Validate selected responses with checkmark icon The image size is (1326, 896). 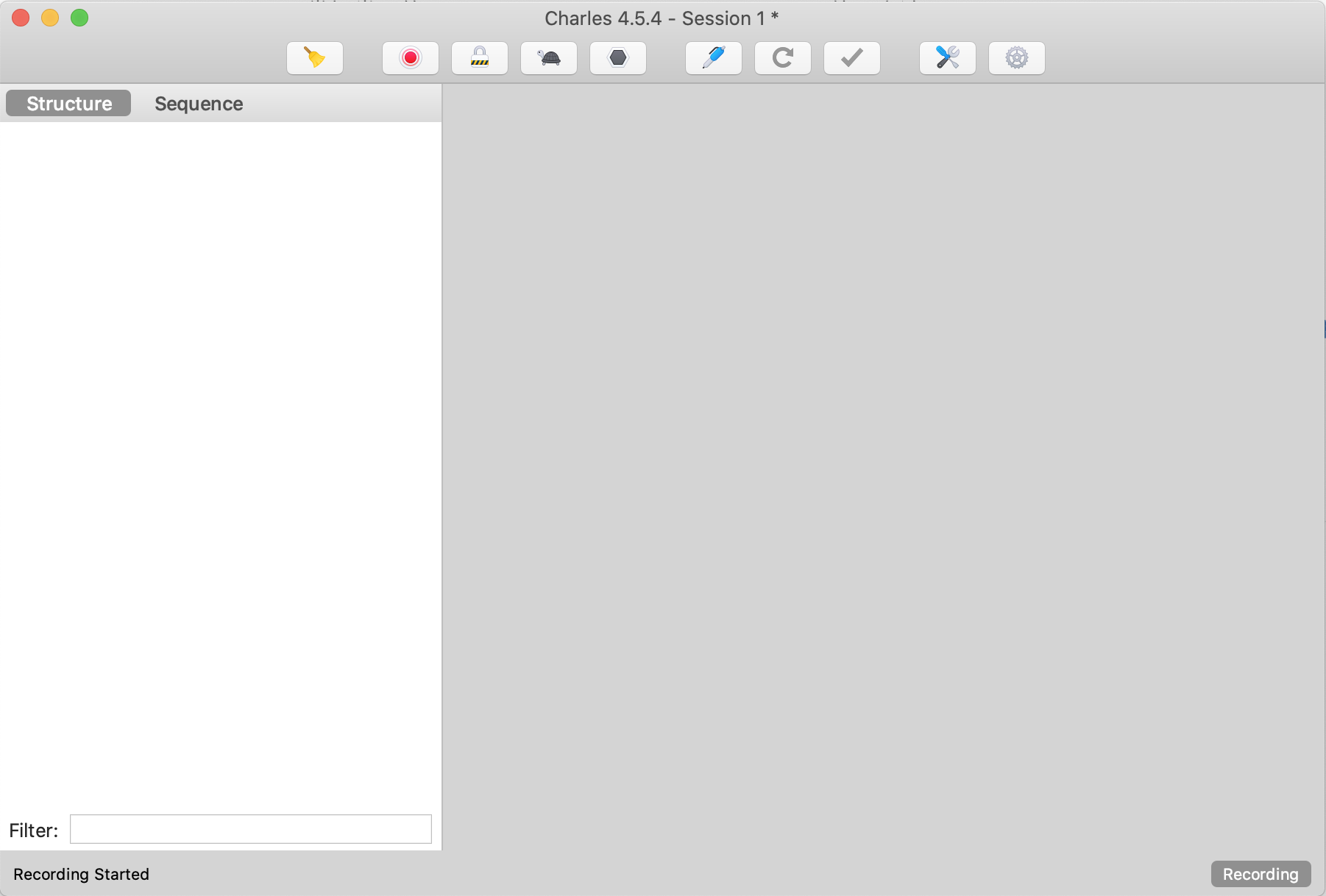pos(852,58)
